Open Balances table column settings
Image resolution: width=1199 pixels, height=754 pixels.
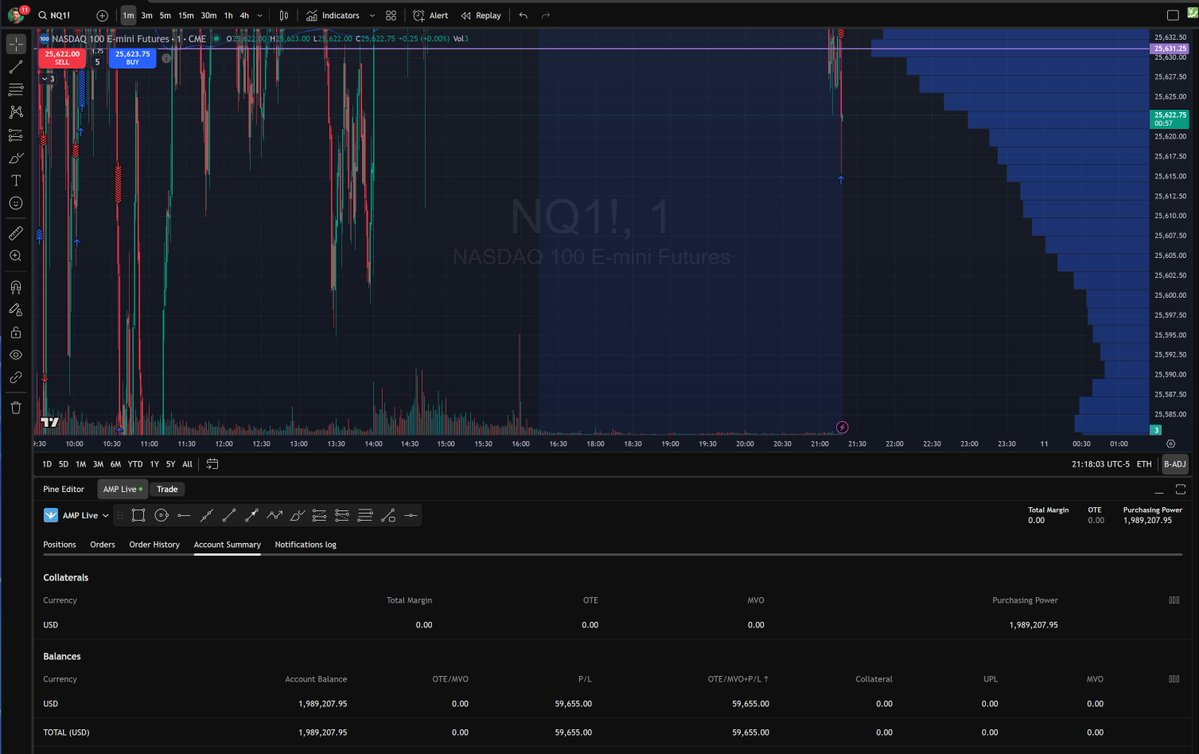[1174, 679]
